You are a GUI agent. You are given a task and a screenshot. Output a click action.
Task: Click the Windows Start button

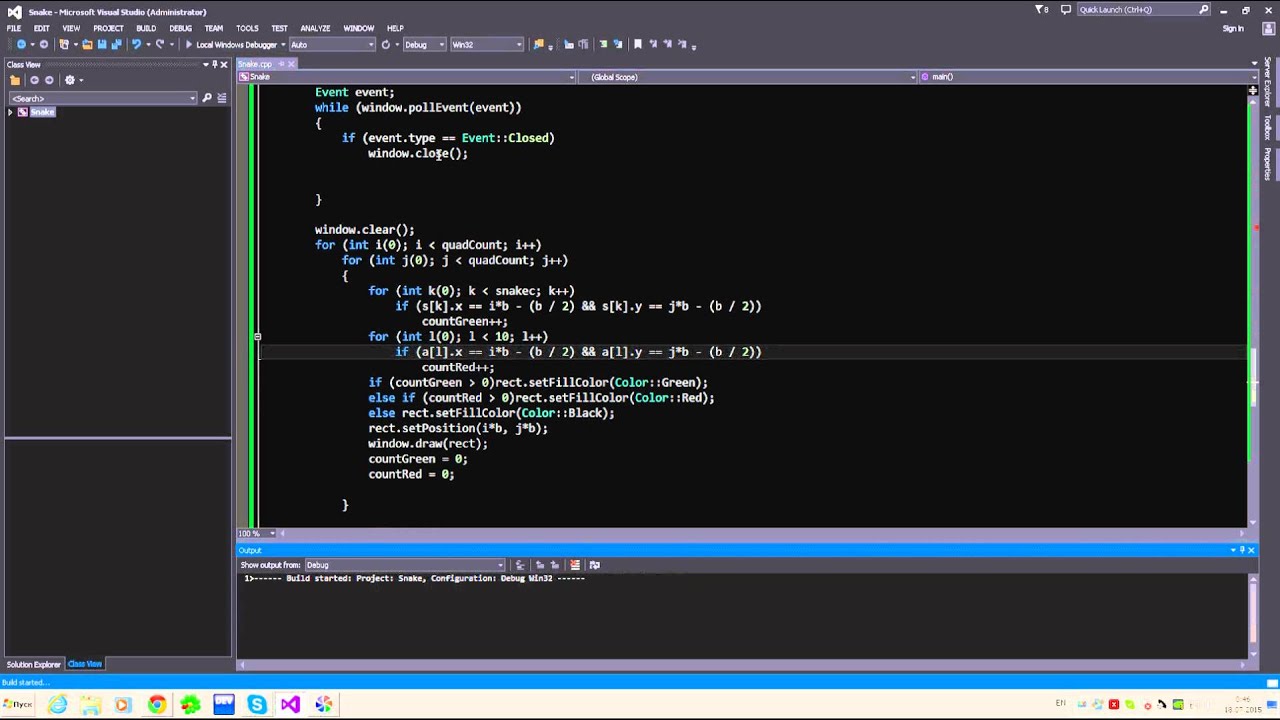pyautogui.click(x=18, y=704)
